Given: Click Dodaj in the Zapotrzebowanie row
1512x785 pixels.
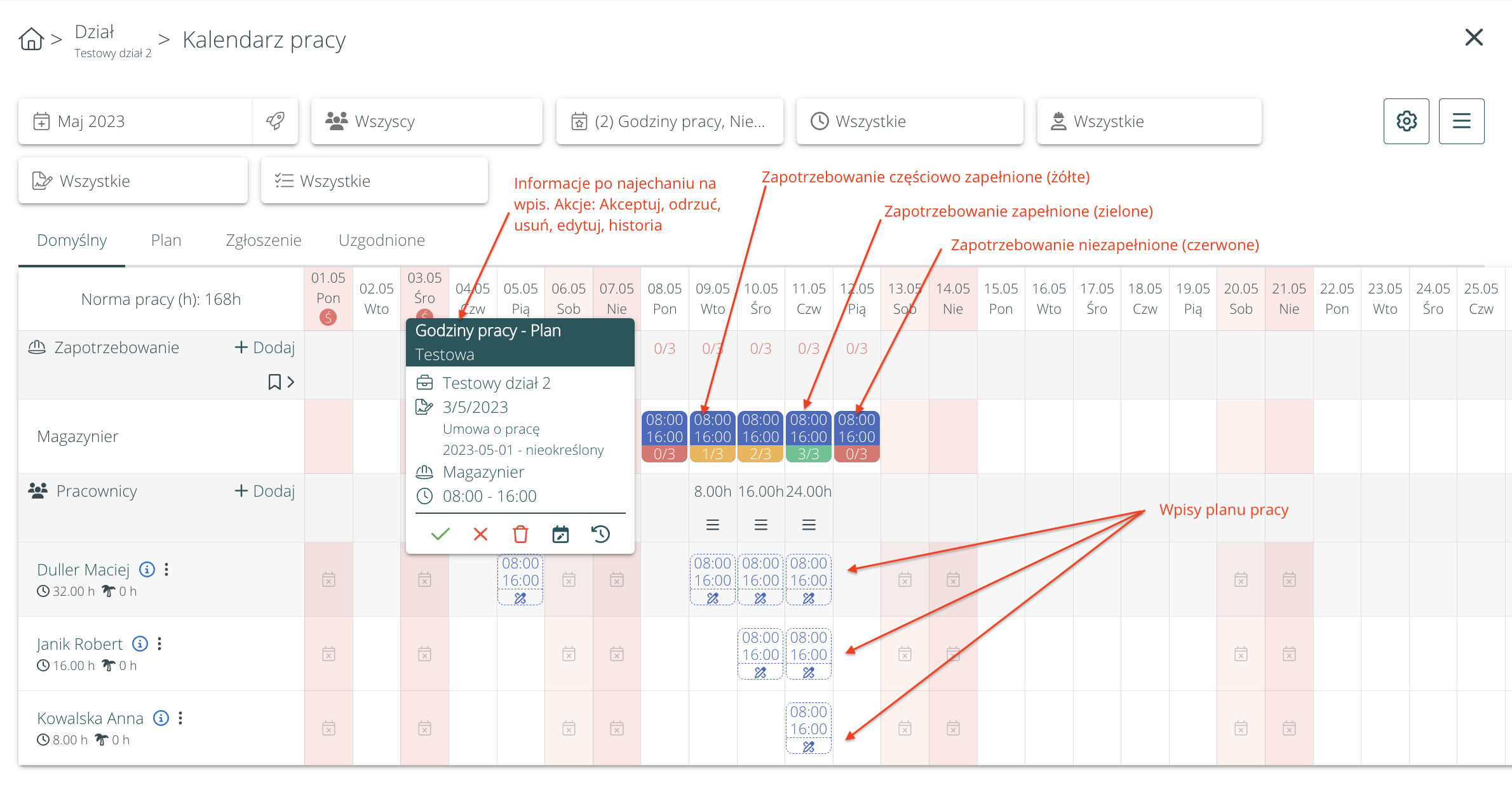Looking at the screenshot, I should (265, 347).
